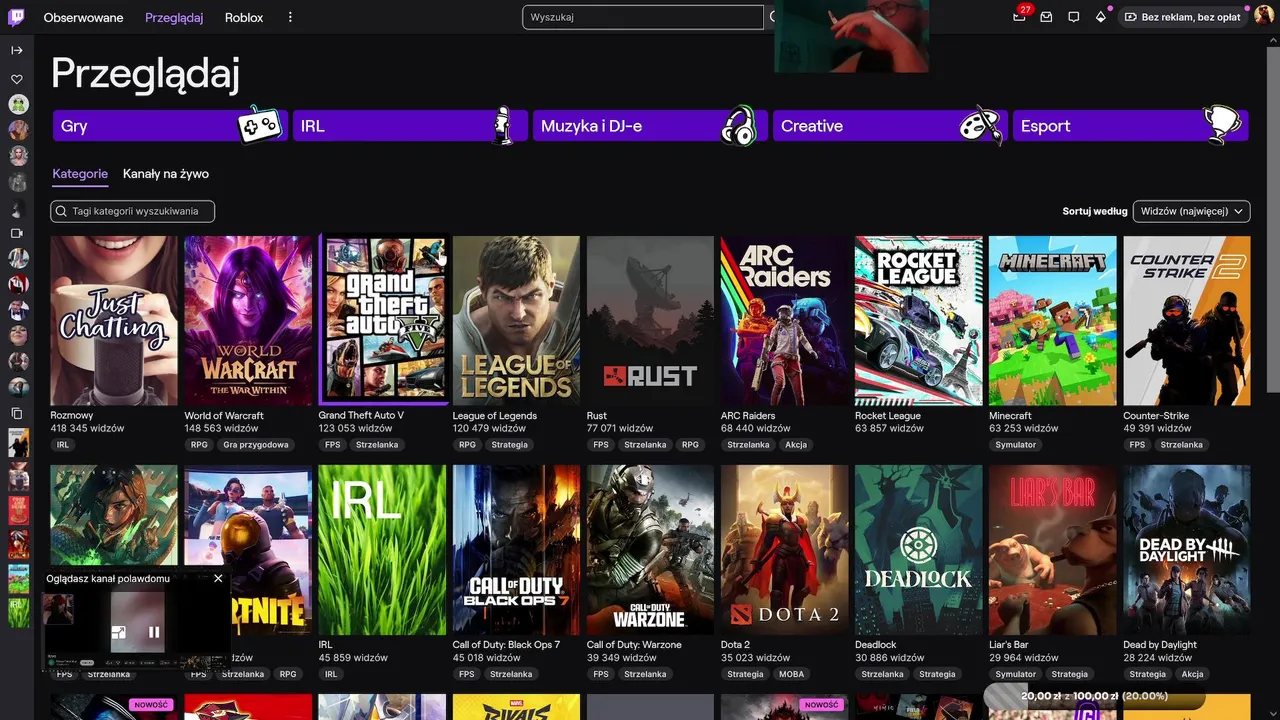The height and width of the screenshot is (720, 1280).
Task: Open Deadlock cover art
Action: [918, 549]
